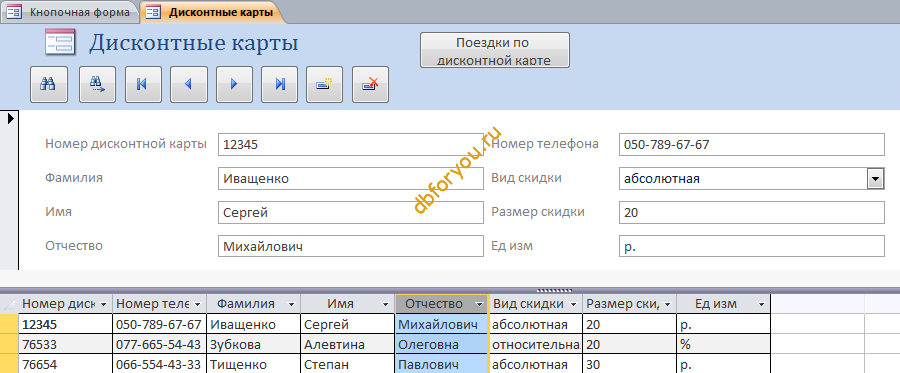Switch to the Кнопочная форма tab
Screen dimensions: 900x373
click(x=70, y=12)
